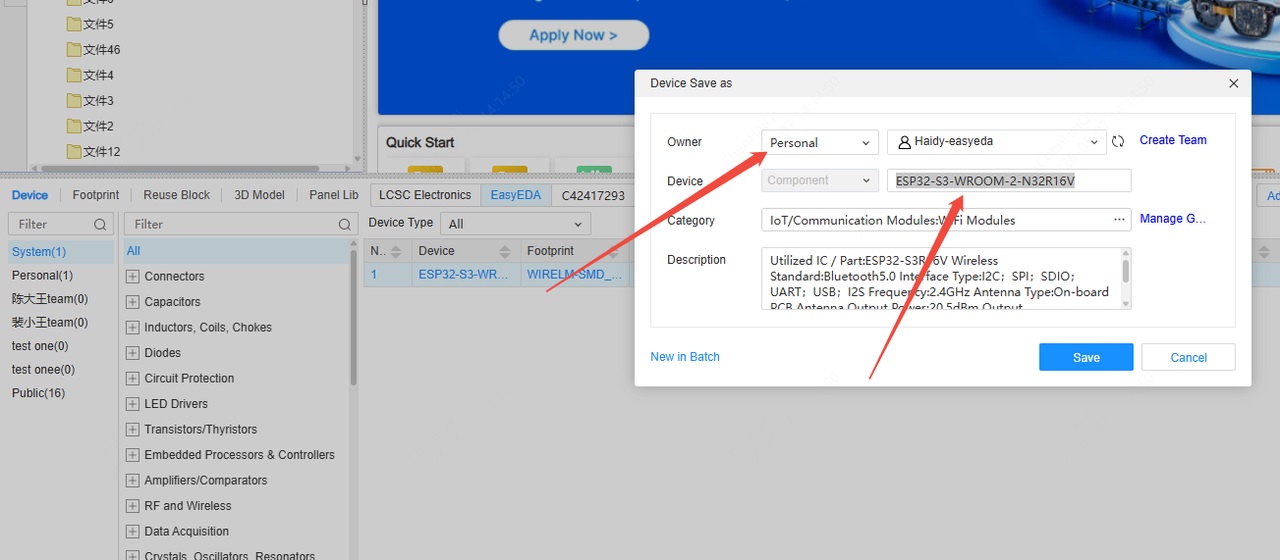This screenshot has width=1280, height=560.
Task: Select All in the category tree
Action: tap(134, 251)
